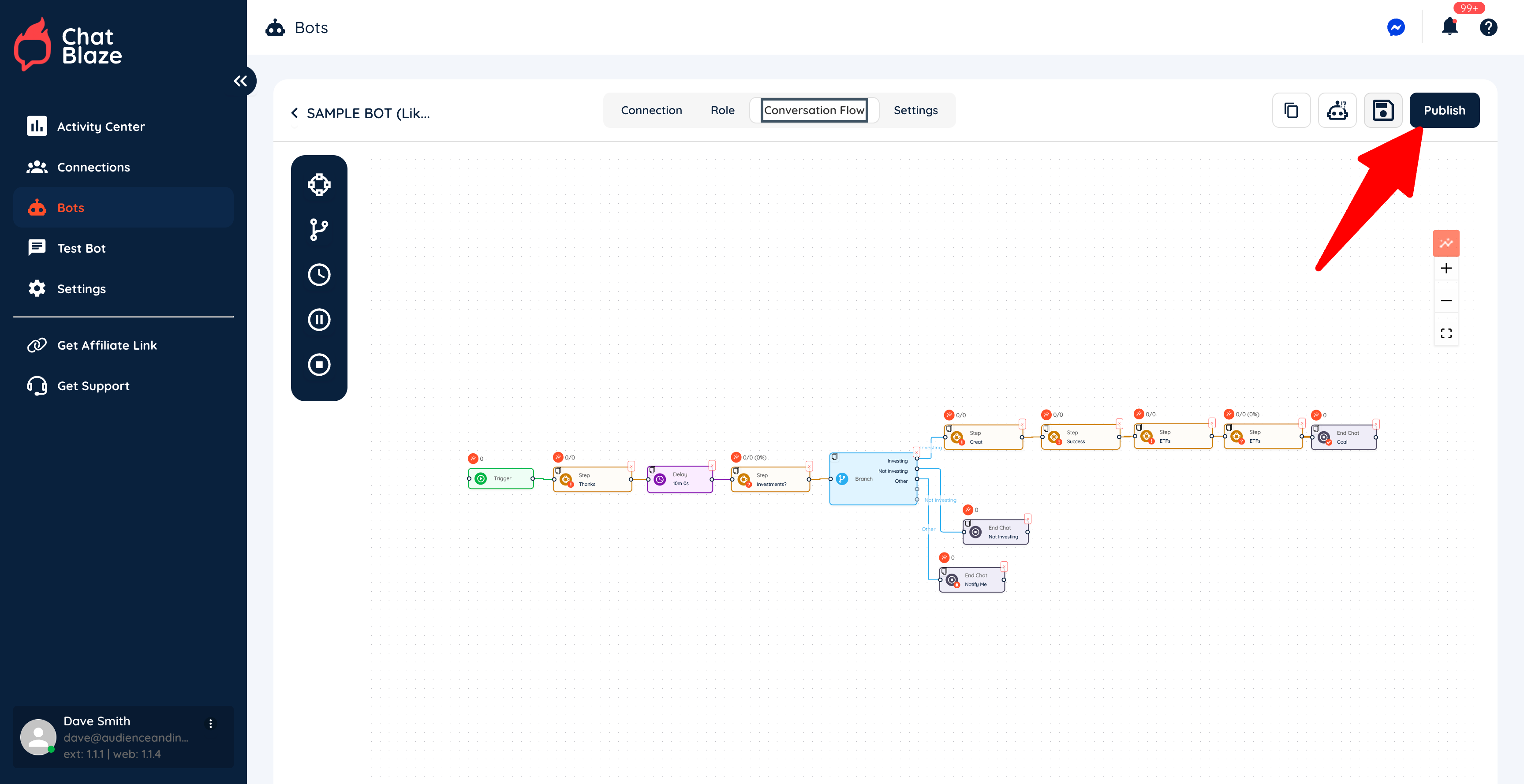The height and width of the screenshot is (784, 1524).
Task: Select the Delay clock tool
Action: [319, 275]
